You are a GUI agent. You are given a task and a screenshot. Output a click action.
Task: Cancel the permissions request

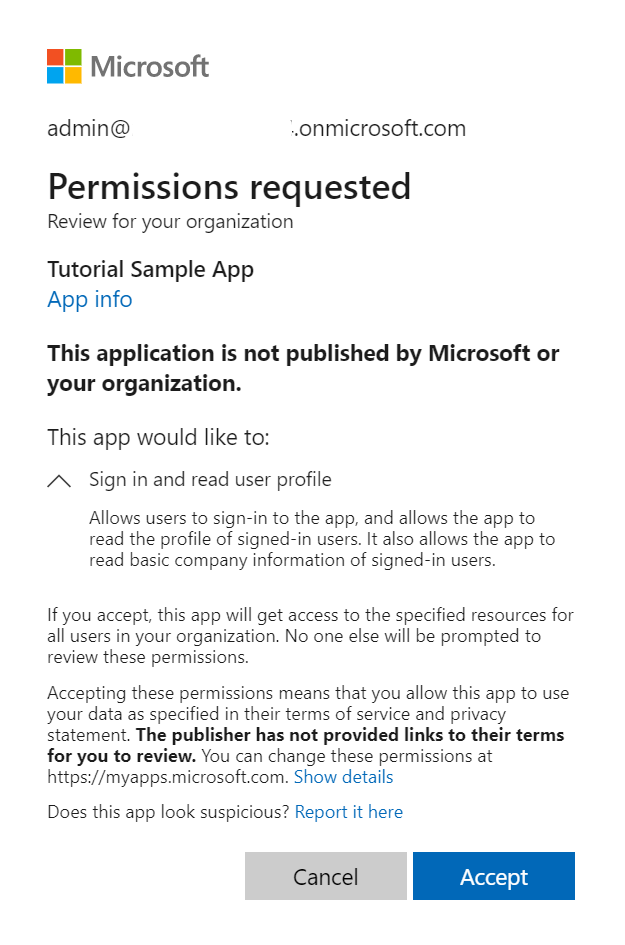[325, 876]
